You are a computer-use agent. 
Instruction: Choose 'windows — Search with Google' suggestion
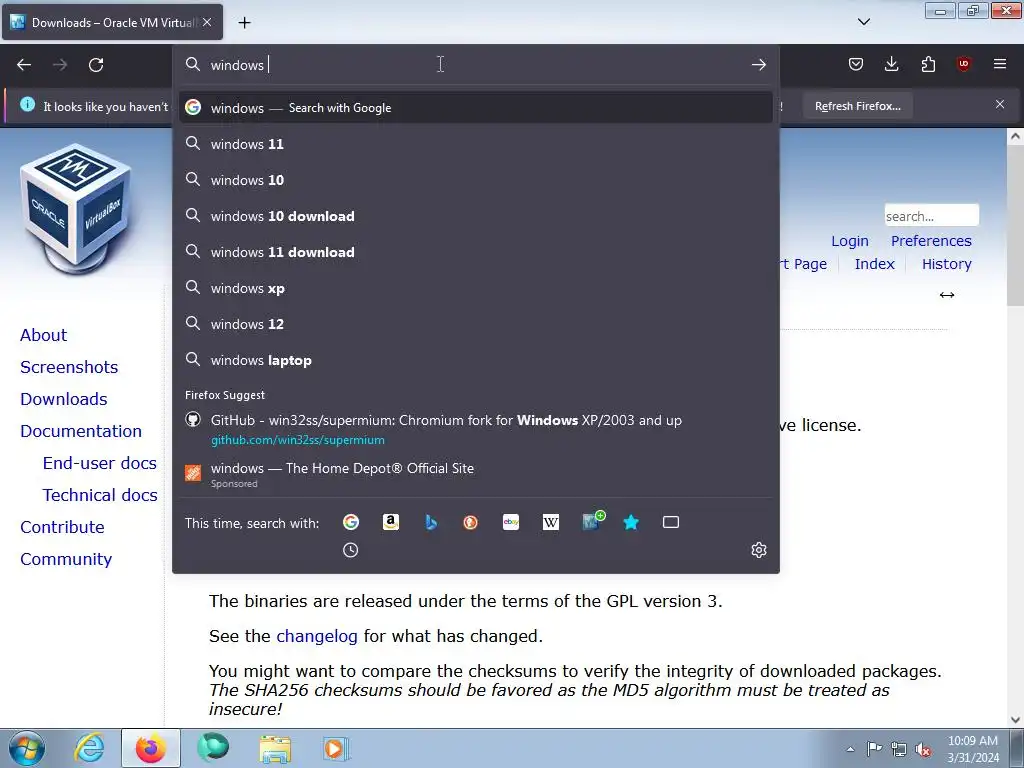(475, 108)
